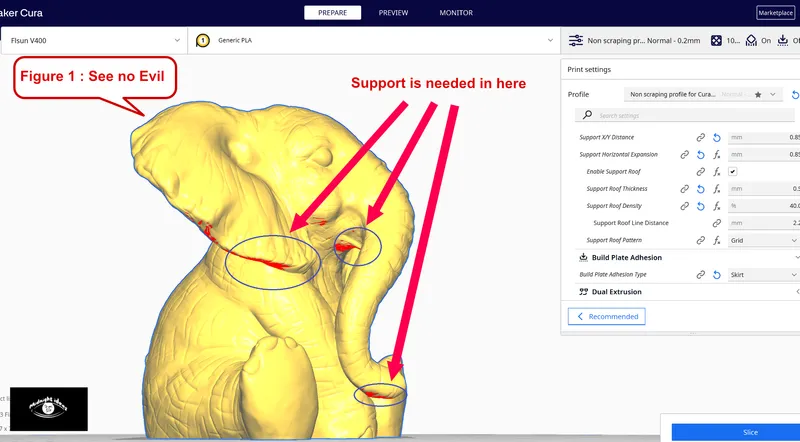Click formula icon for Enable Support Roof
This screenshot has height=442, width=800.
tap(717, 172)
